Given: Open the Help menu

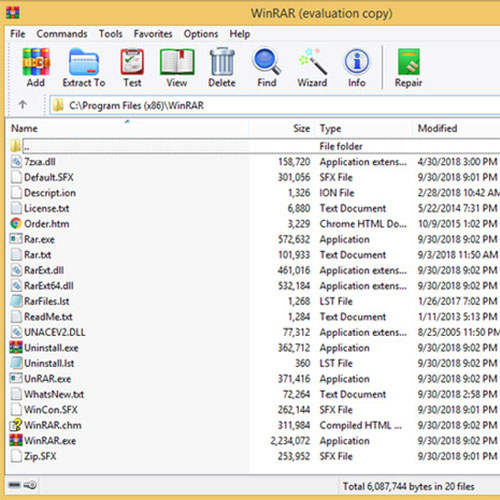Looking at the screenshot, I should [240, 34].
